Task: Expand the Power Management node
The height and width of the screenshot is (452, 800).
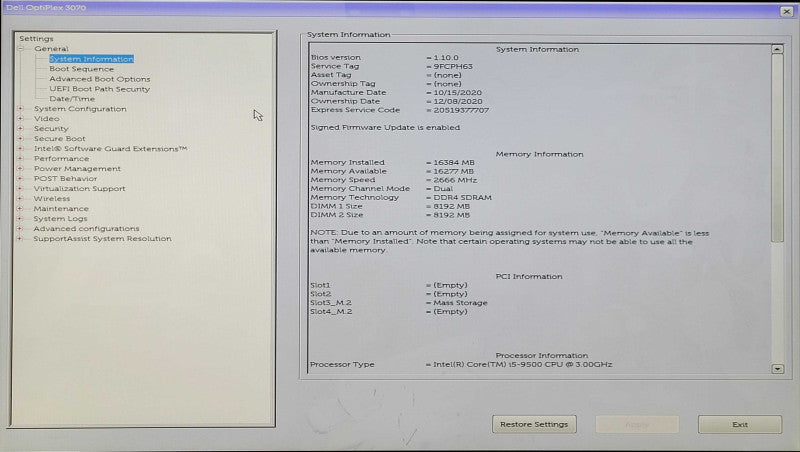Action: point(21,169)
